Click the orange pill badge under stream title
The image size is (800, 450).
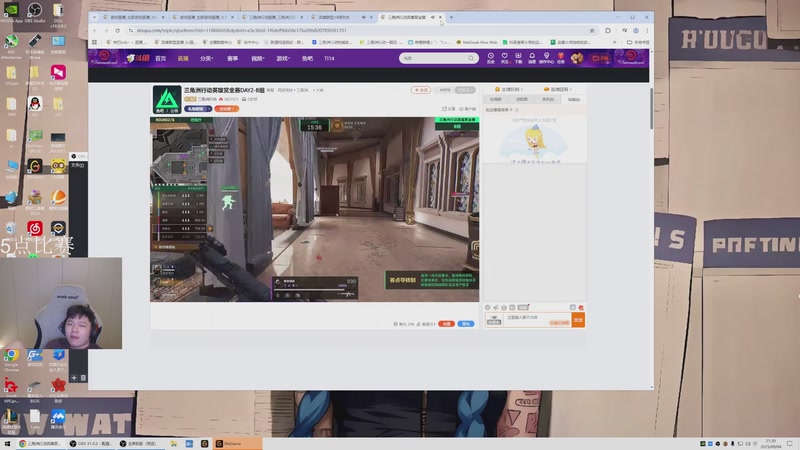click(x=226, y=109)
